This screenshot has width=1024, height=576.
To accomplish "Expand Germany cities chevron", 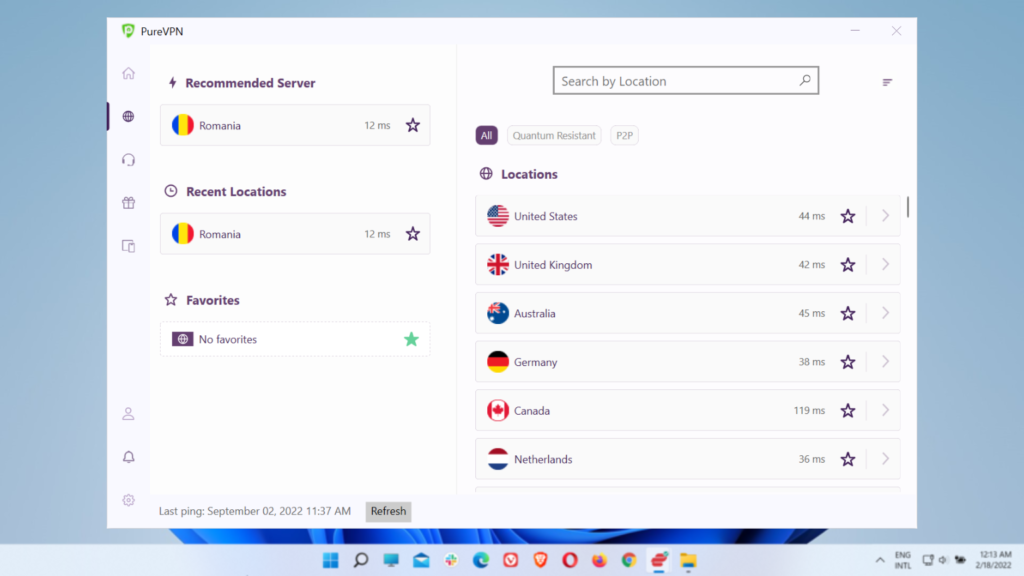I will point(886,362).
